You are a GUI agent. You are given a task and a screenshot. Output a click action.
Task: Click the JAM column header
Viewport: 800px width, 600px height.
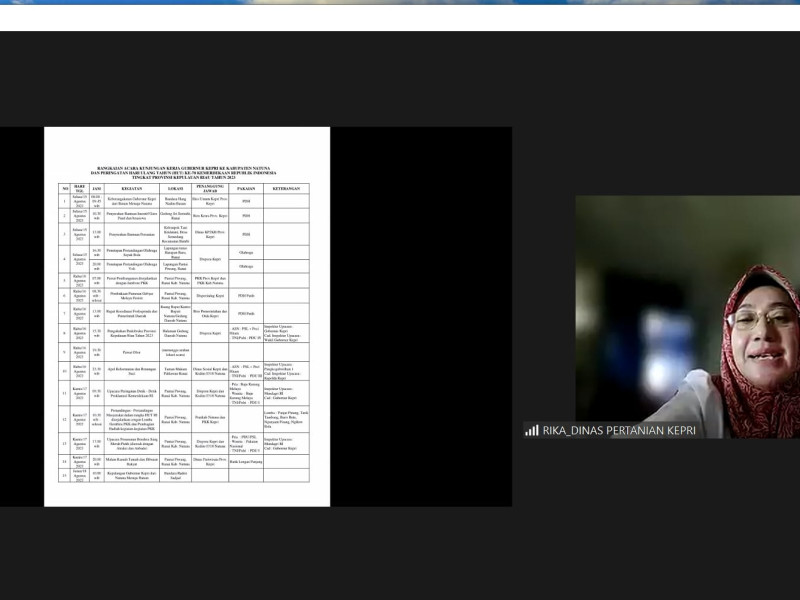(x=97, y=188)
